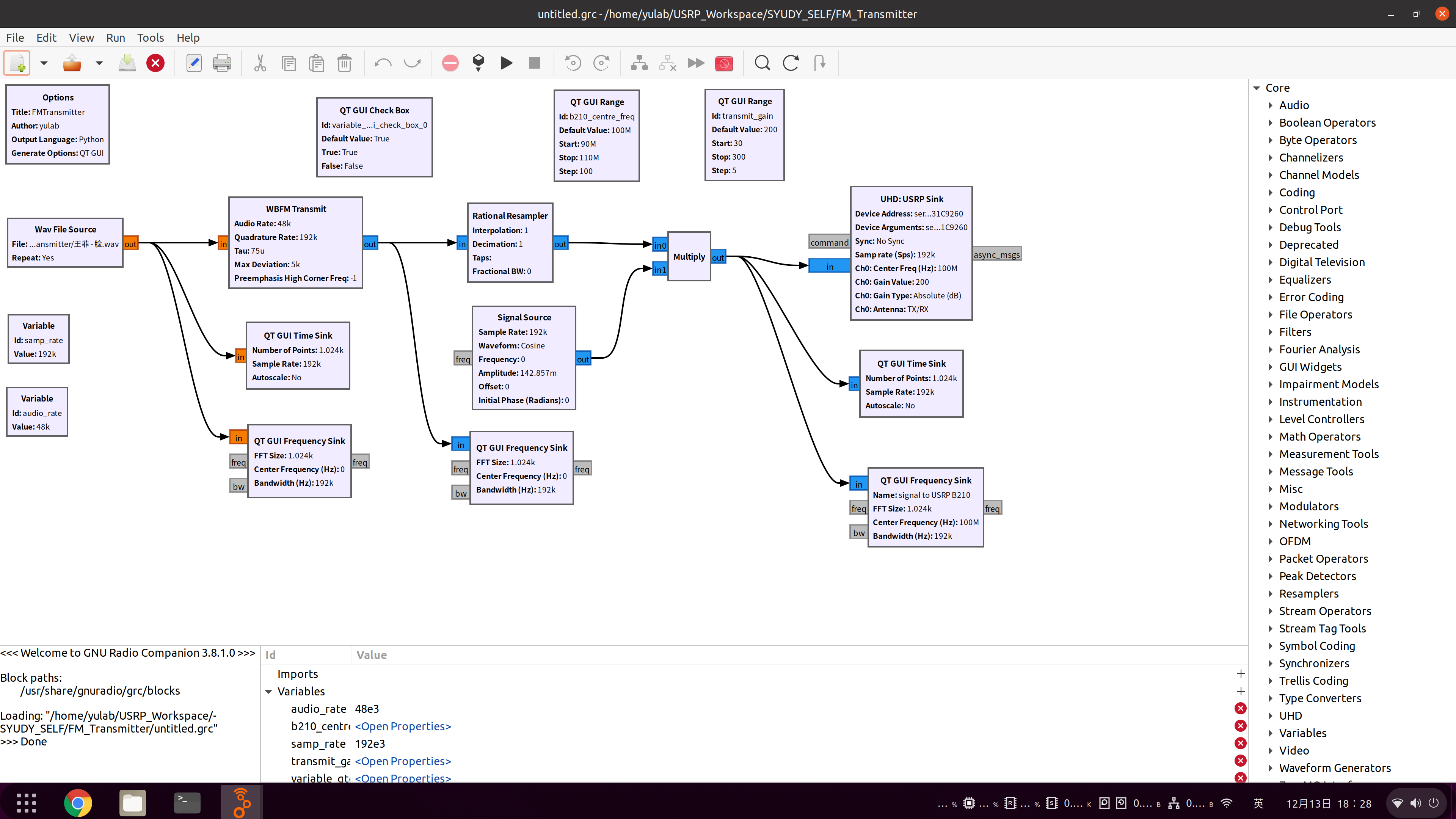Click the Reload flowgraph icon
This screenshot has width=1456, height=819.
790,63
